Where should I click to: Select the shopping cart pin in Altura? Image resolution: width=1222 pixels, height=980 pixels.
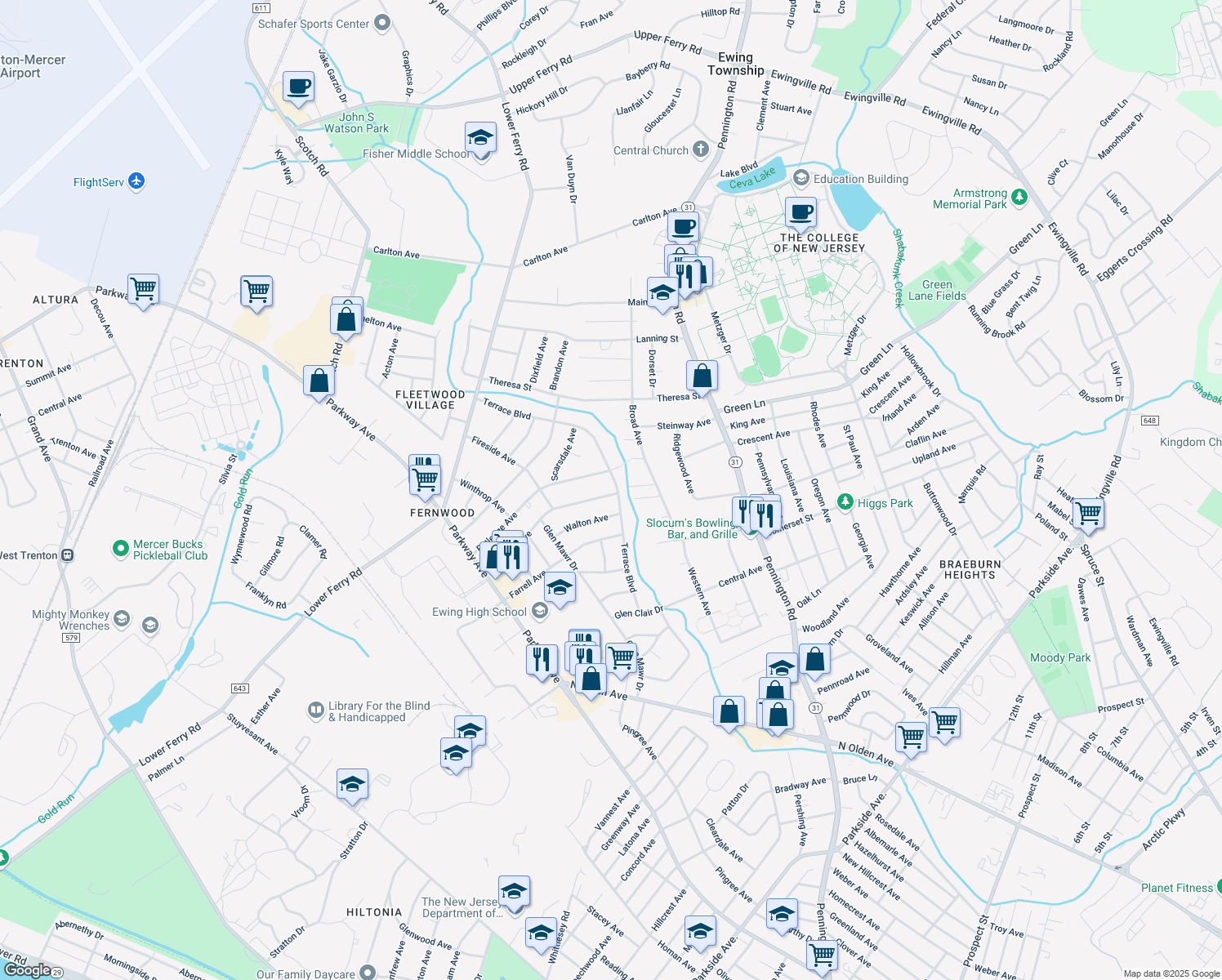(x=143, y=290)
